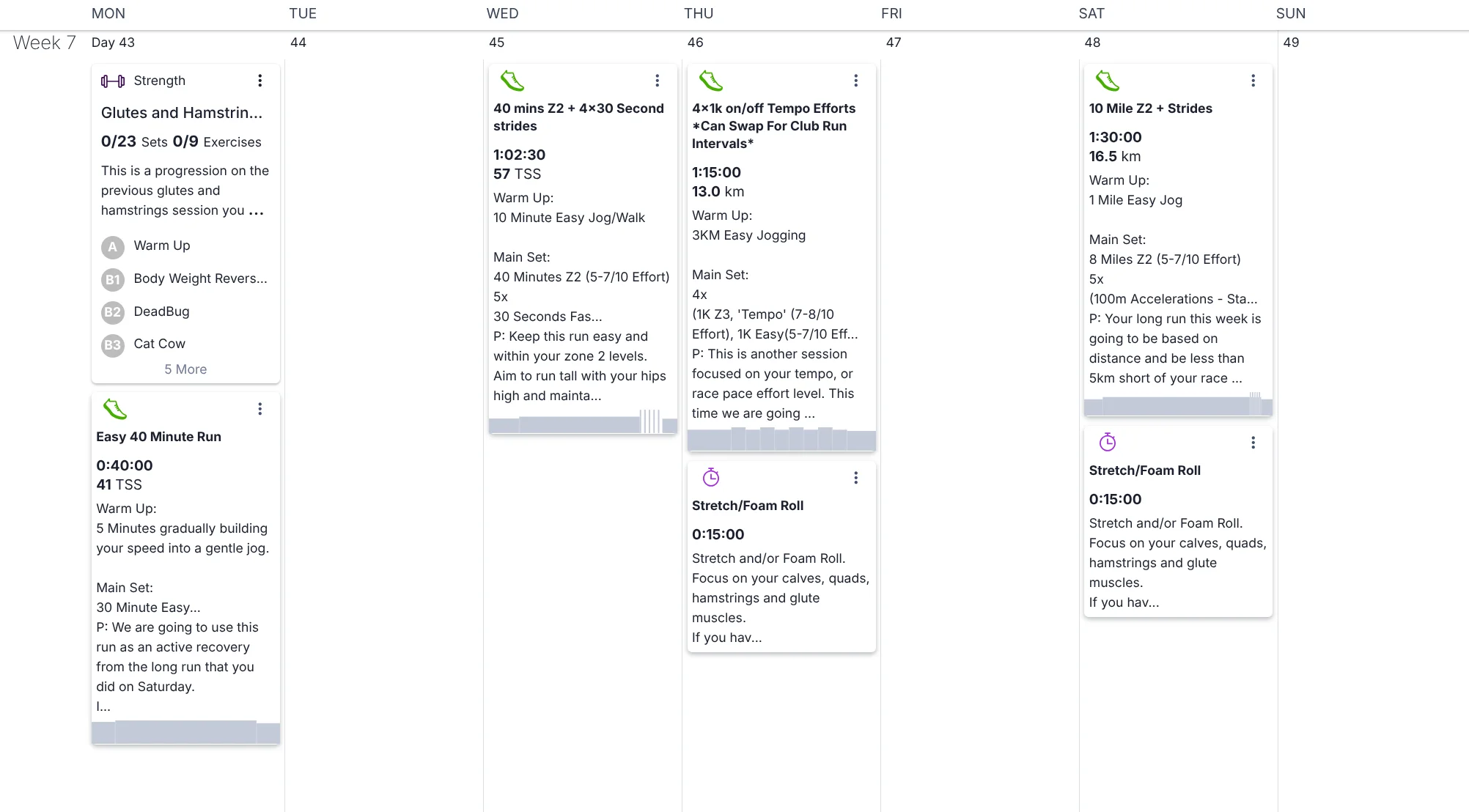
Task: Select the Day 43 Monday header
Action: point(113,43)
